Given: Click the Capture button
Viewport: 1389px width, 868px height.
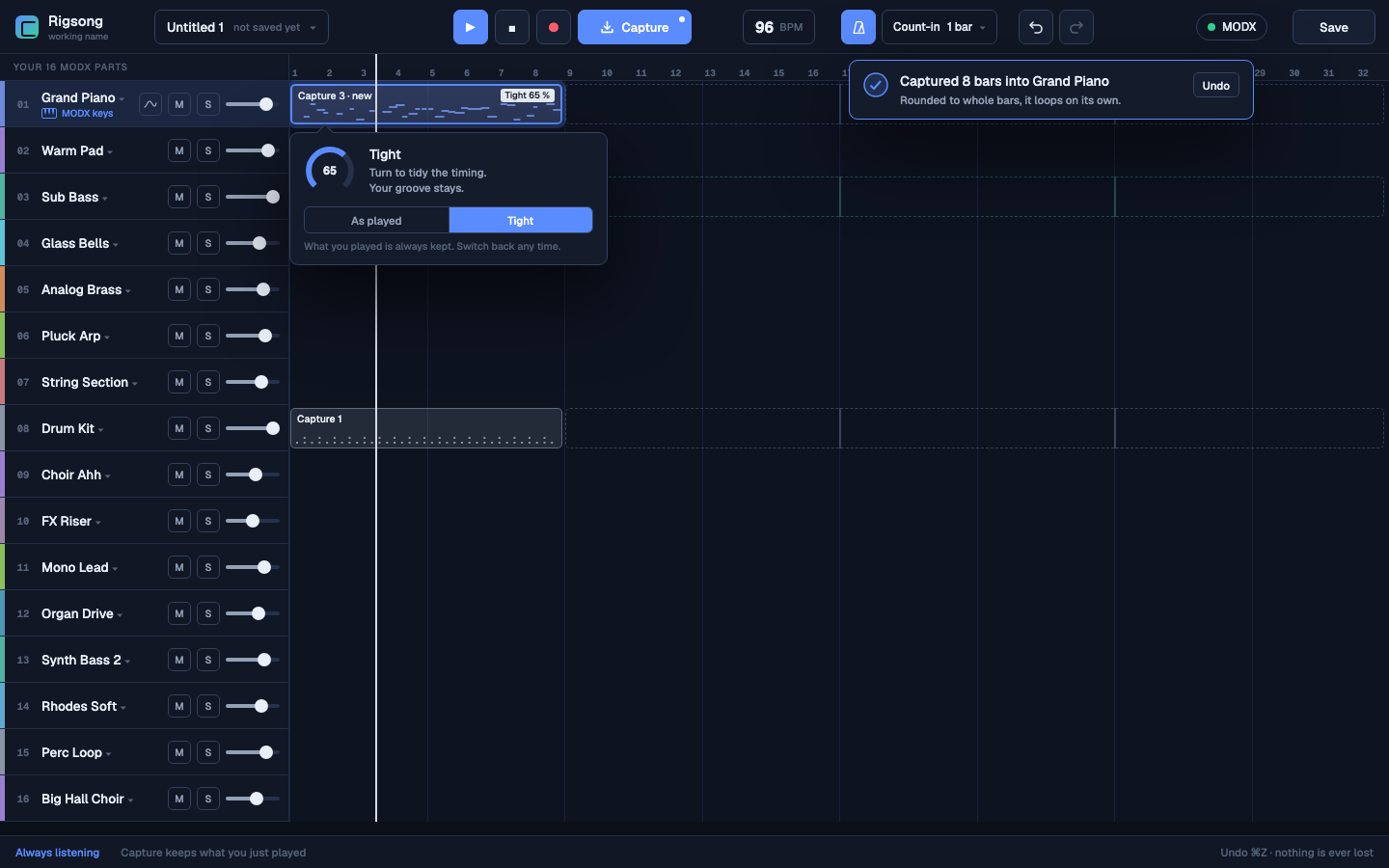Looking at the screenshot, I should click(x=635, y=27).
